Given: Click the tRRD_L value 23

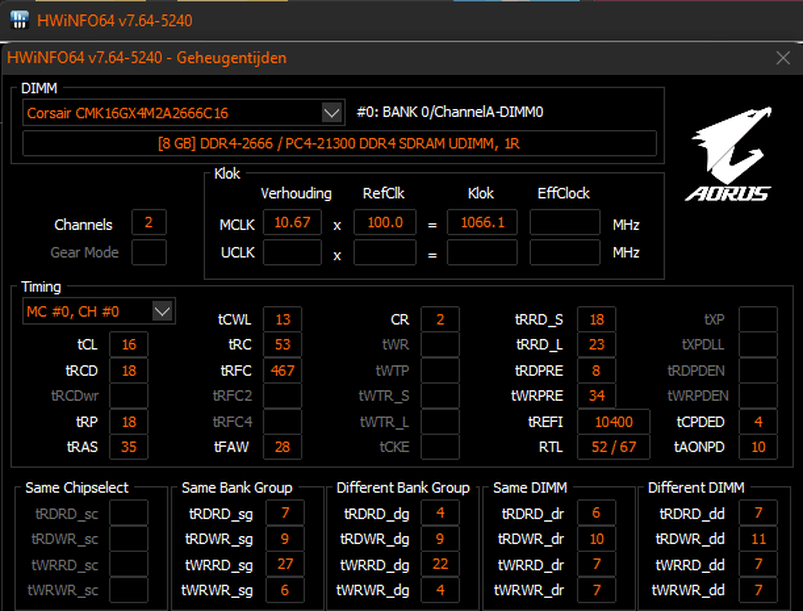Looking at the screenshot, I should pyautogui.click(x=596, y=345).
